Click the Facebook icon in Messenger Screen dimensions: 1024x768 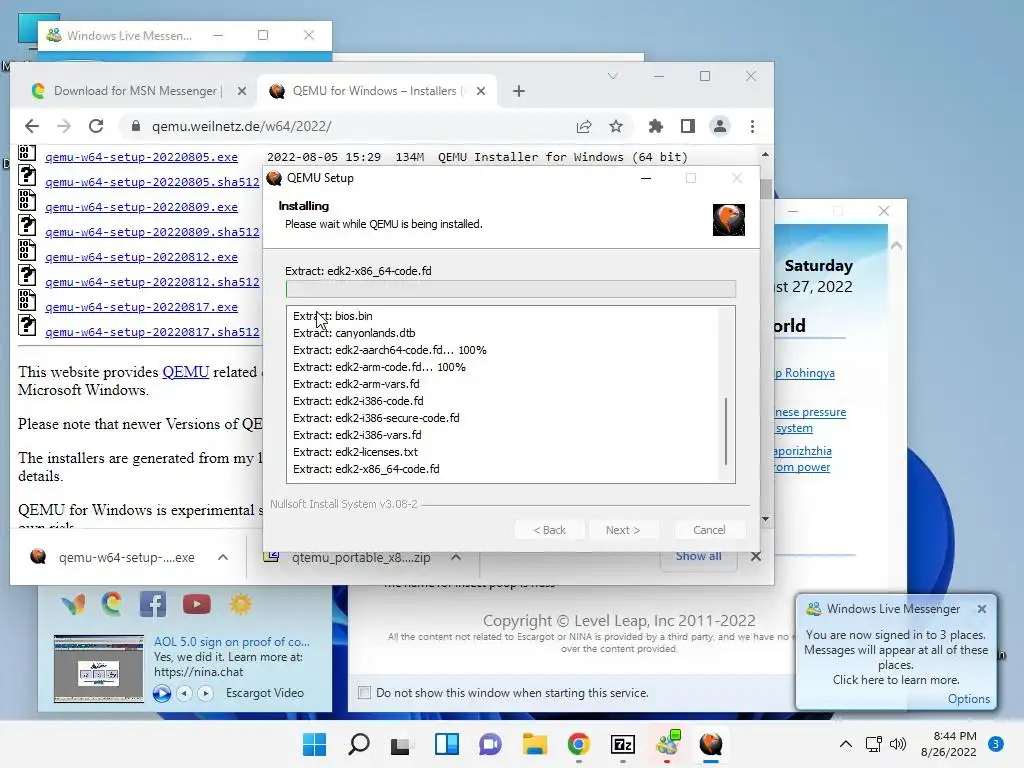[153, 604]
